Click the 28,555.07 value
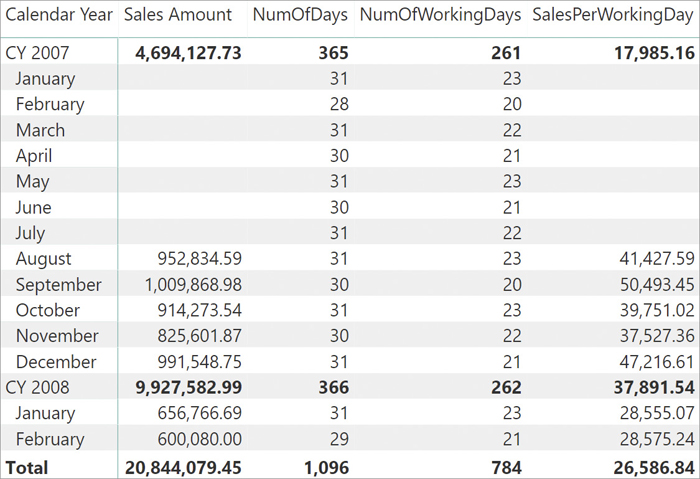Viewport: 700px width, 479px height. [657, 413]
